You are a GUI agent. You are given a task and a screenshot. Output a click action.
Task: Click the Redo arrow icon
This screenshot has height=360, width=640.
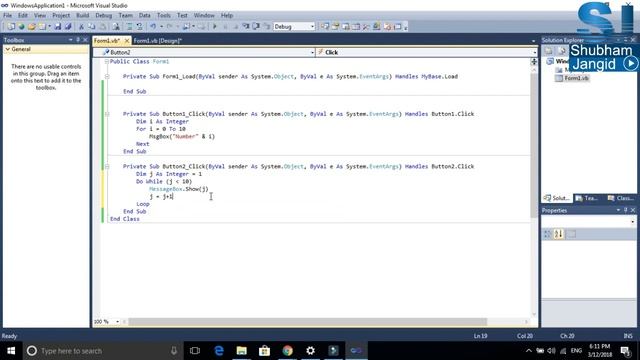tap(170, 27)
